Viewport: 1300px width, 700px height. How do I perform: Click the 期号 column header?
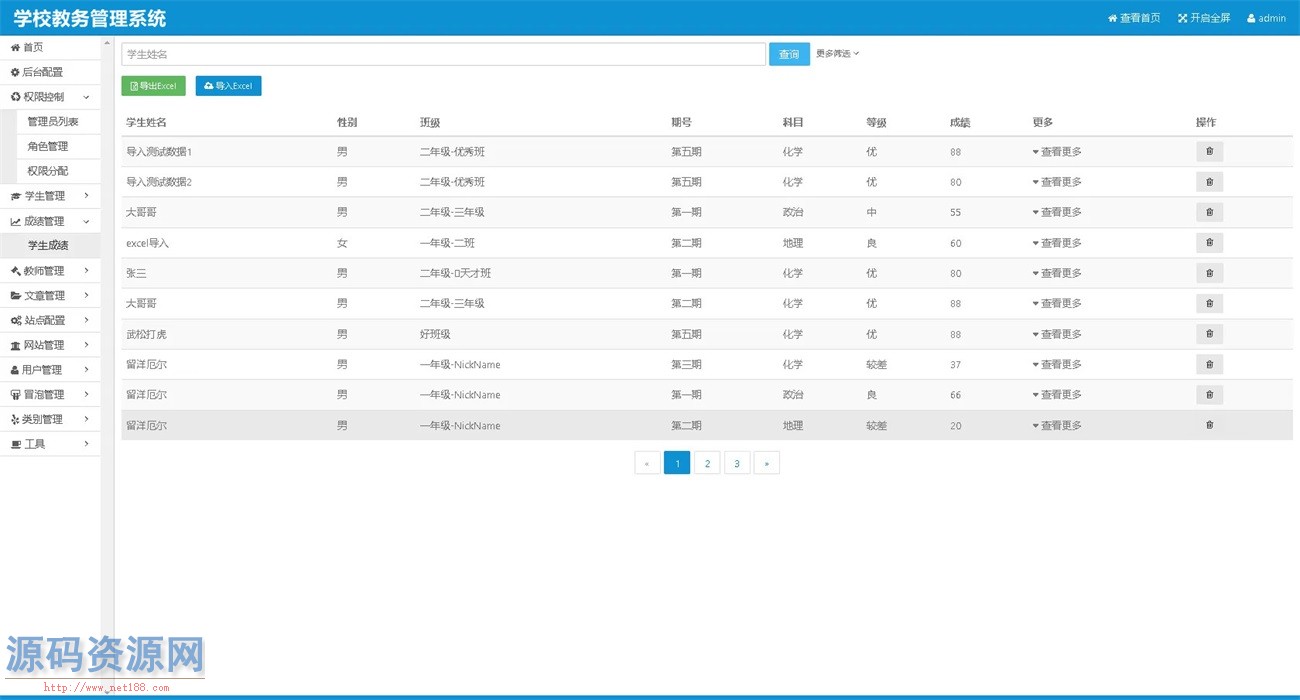681,122
